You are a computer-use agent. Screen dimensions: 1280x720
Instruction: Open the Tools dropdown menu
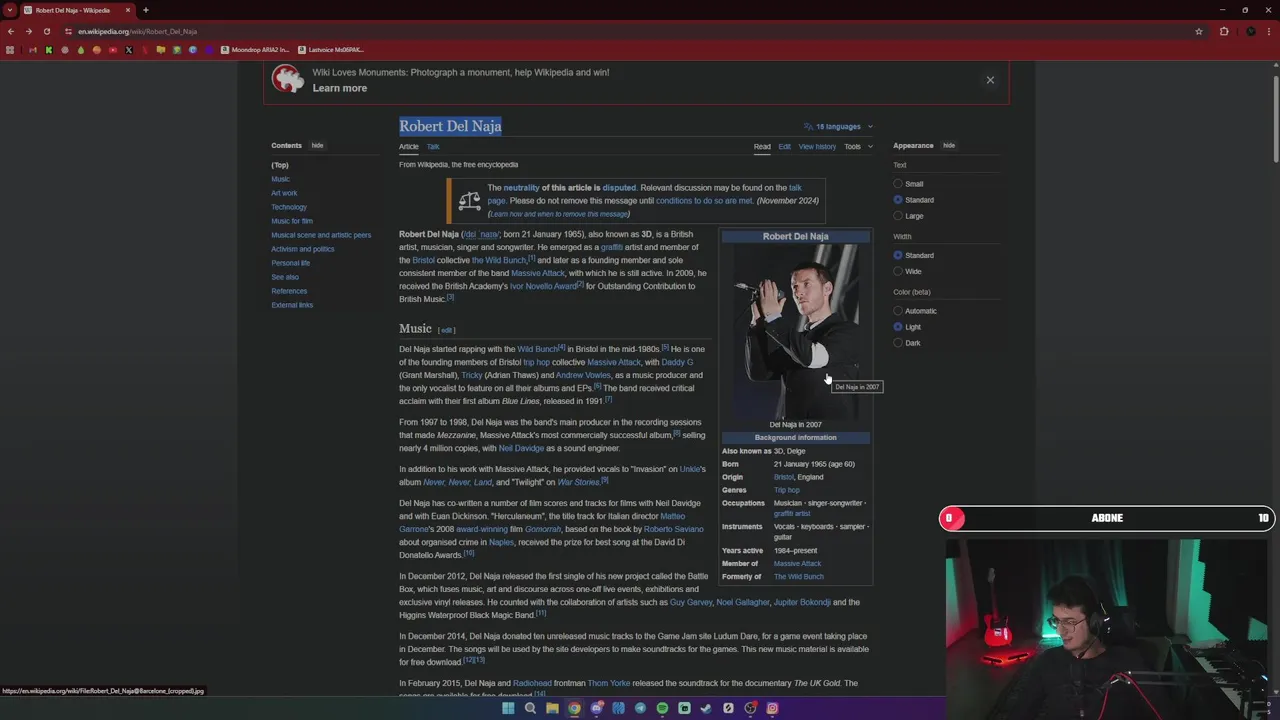pos(858,147)
